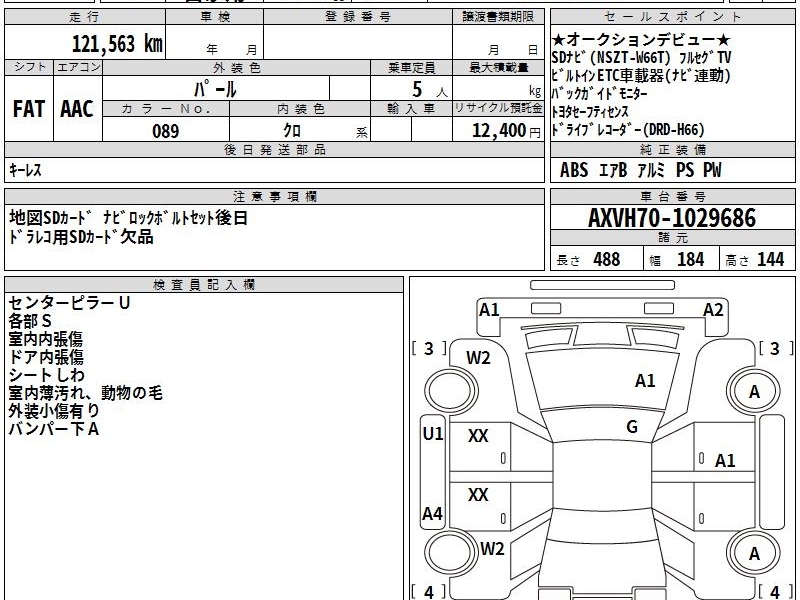This screenshot has width=800, height=600.
Task: Click the PS equipment label
Action: [x=685, y=170]
